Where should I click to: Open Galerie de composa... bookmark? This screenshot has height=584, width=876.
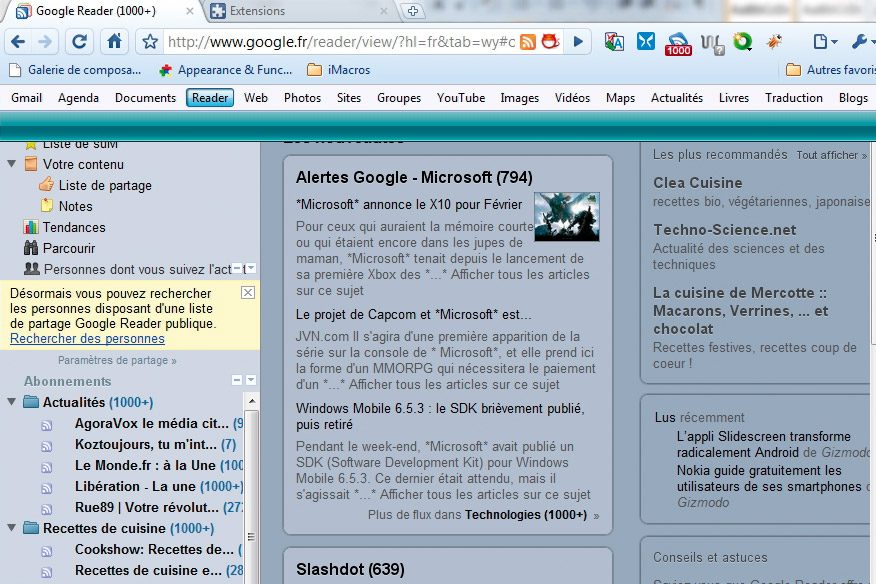tap(75, 70)
